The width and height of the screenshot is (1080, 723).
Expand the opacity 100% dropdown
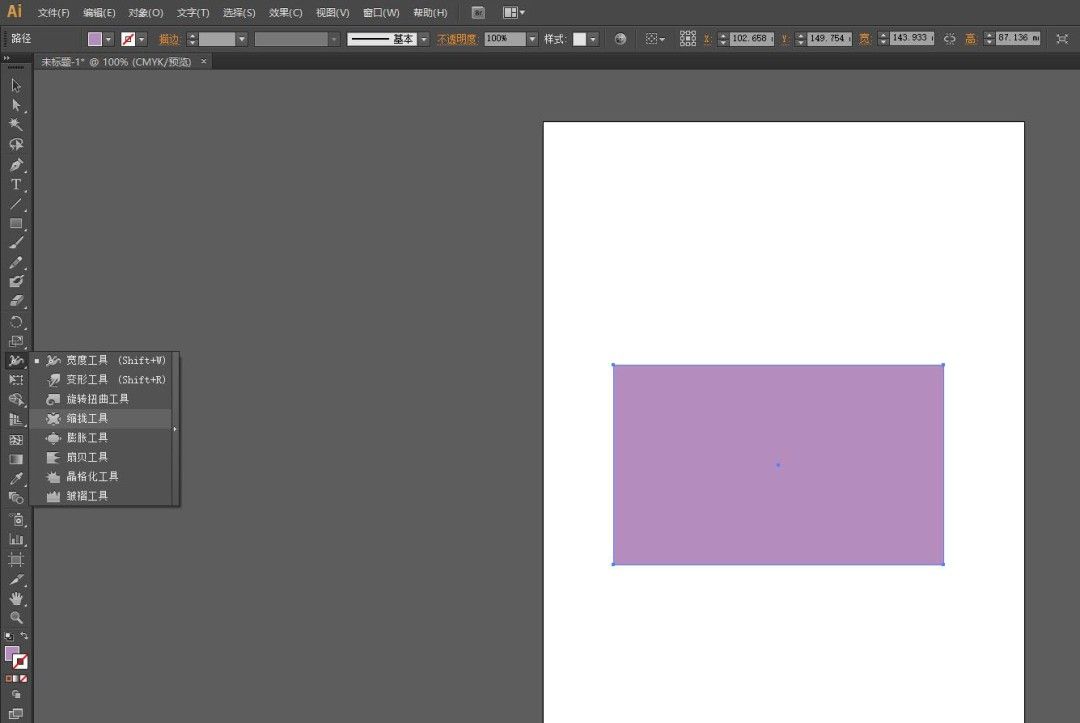(532, 39)
